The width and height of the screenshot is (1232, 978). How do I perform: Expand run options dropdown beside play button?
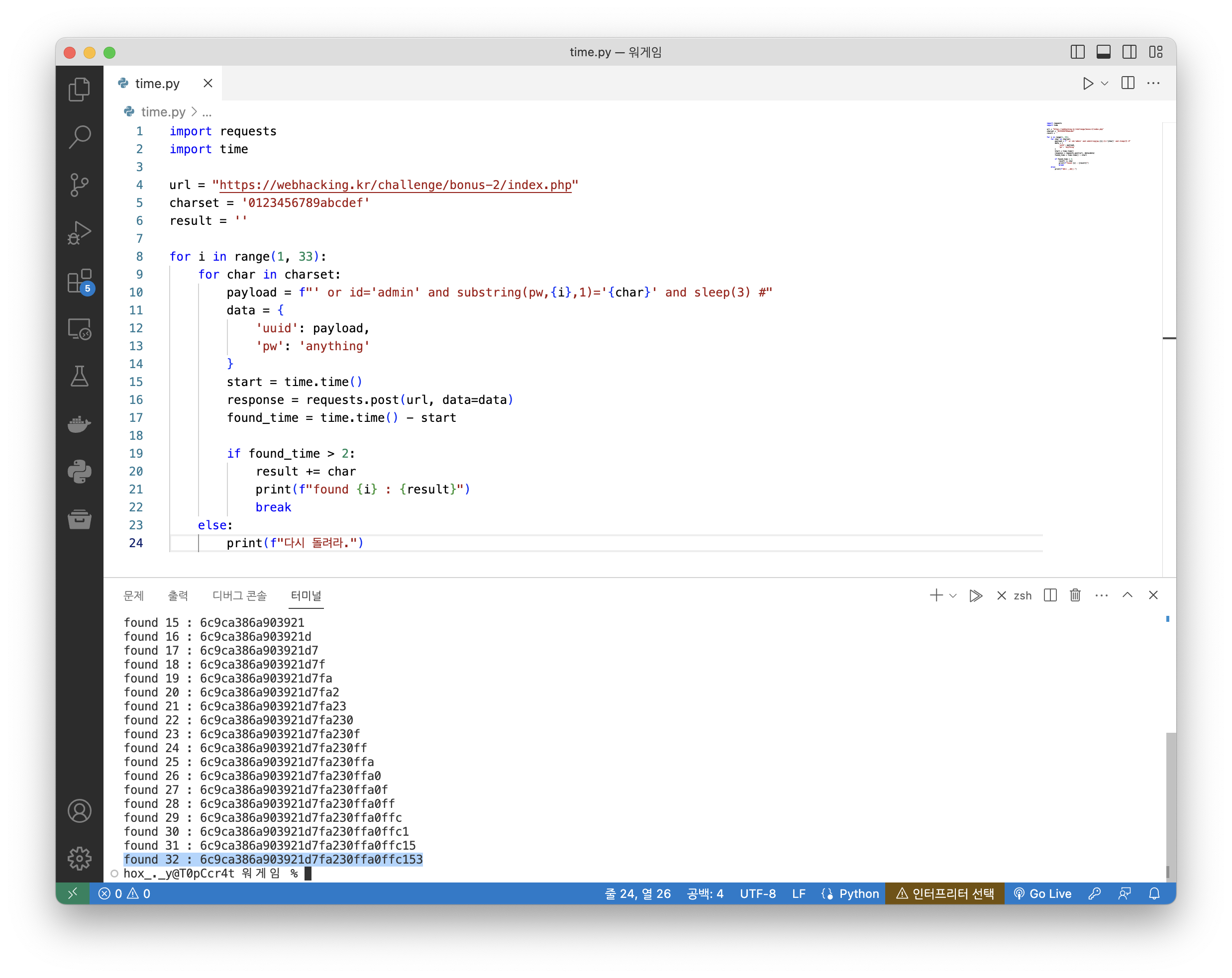(1105, 84)
